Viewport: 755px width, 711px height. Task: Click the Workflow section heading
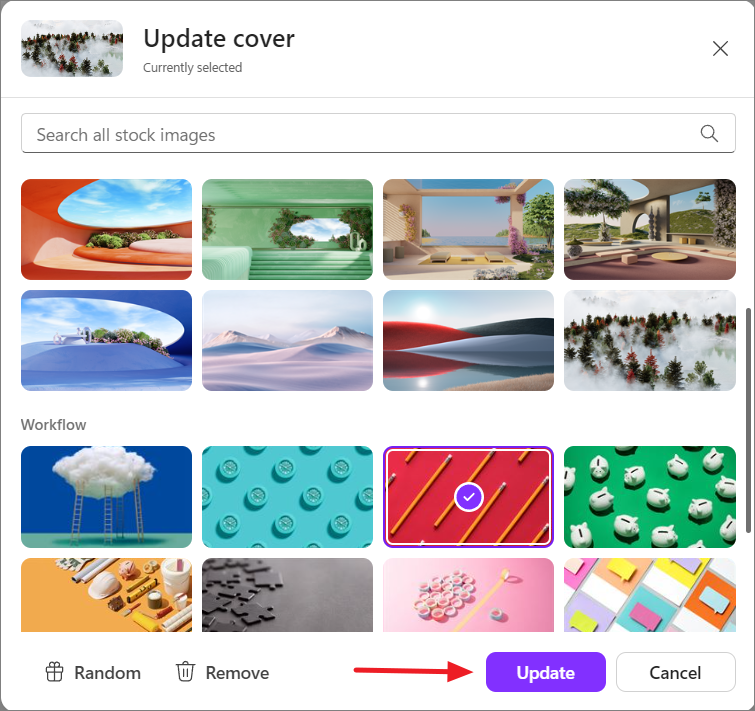pyautogui.click(x=53, y=425)
